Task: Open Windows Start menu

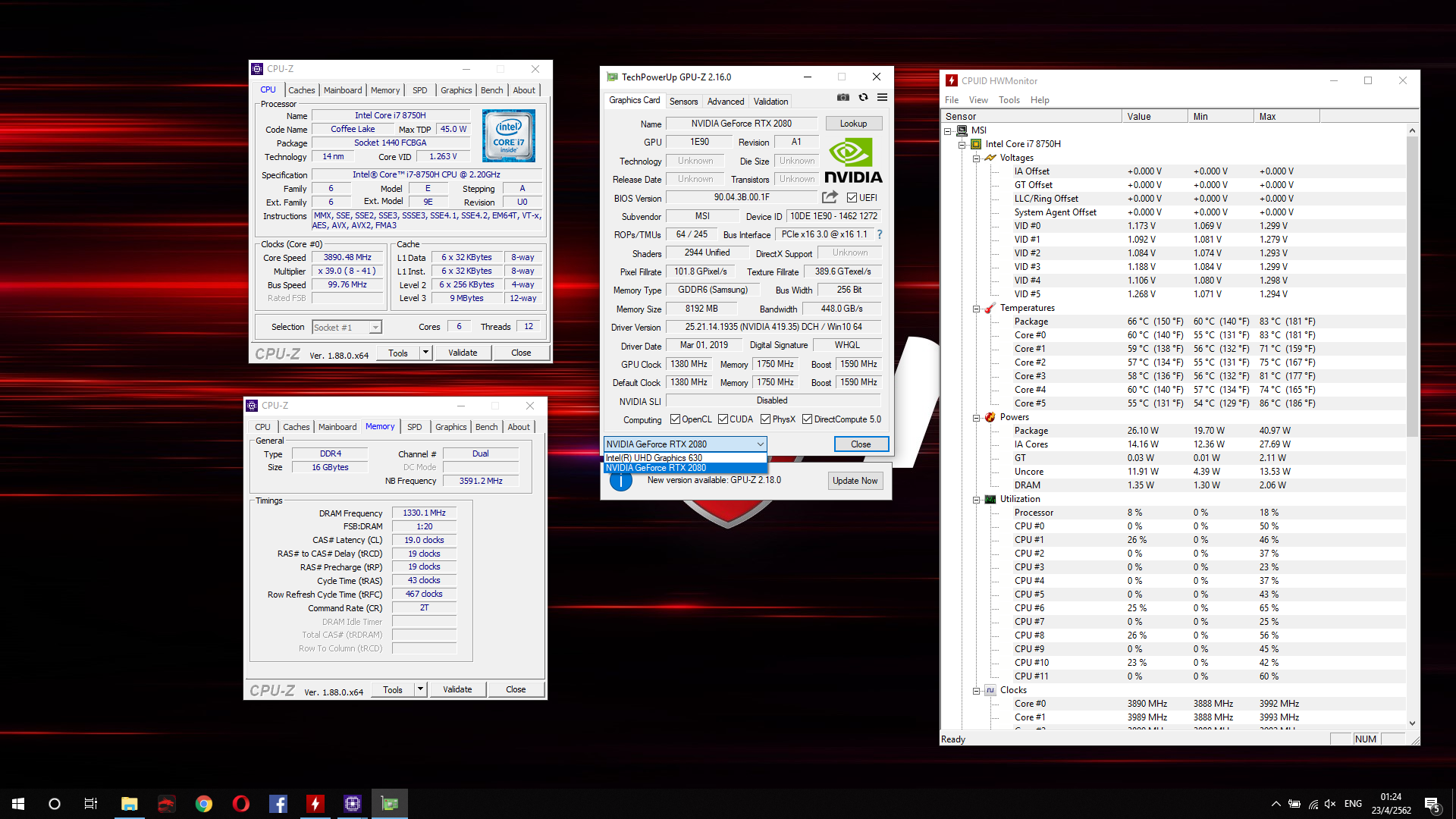Action: pos(18,804)
